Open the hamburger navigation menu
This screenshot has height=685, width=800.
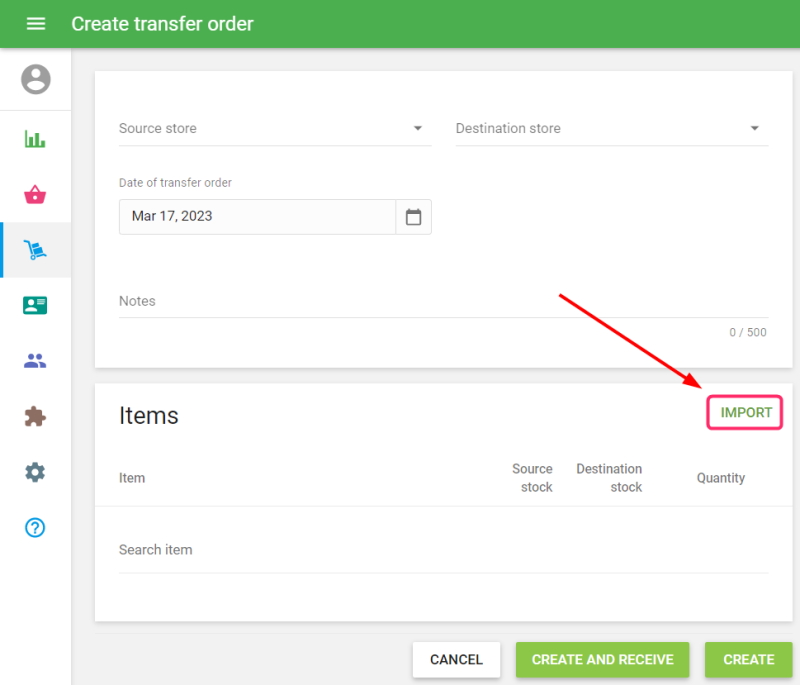[36, 23]
